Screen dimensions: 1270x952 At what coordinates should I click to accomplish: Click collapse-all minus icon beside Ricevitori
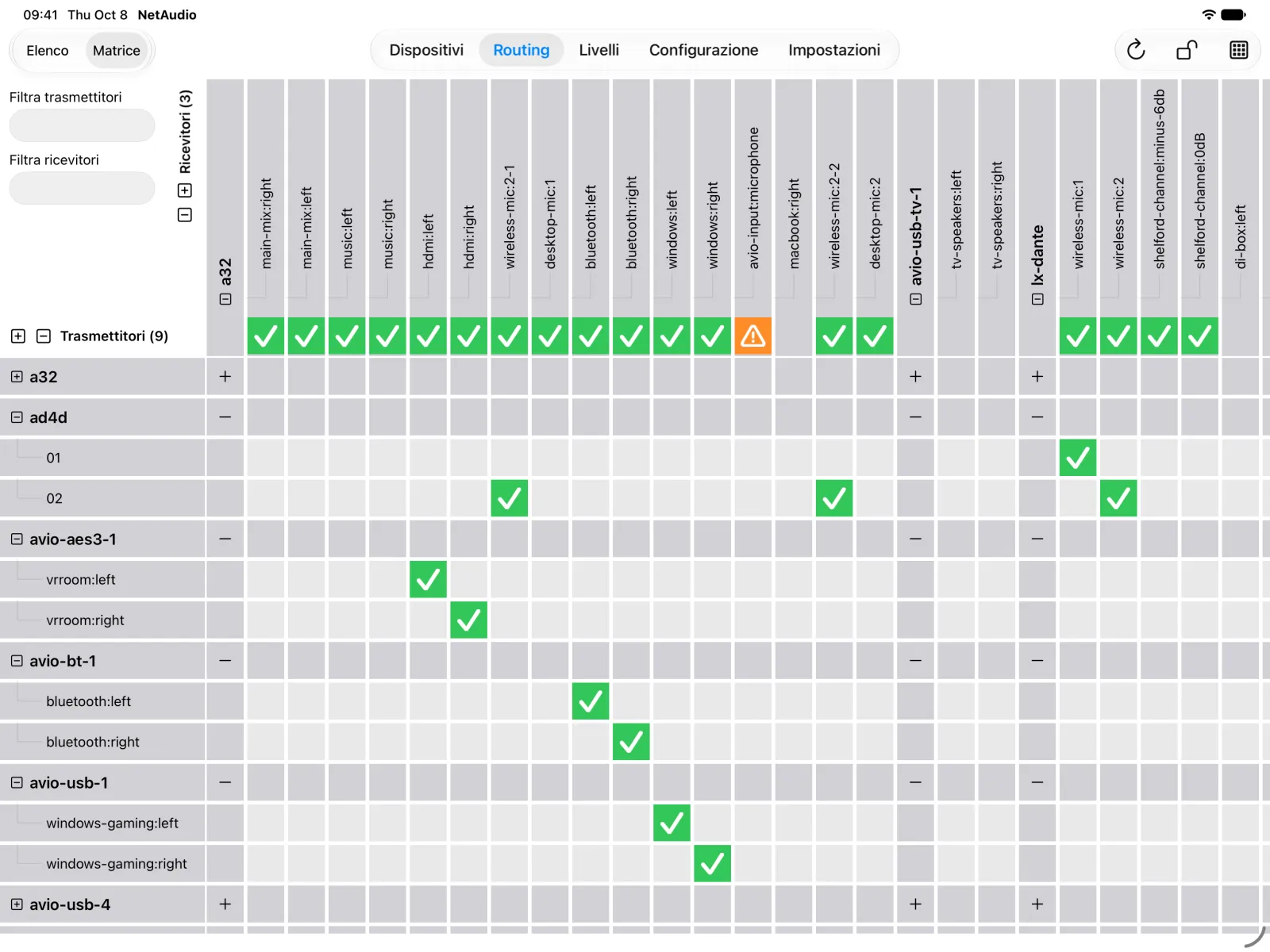coord(185,215)
